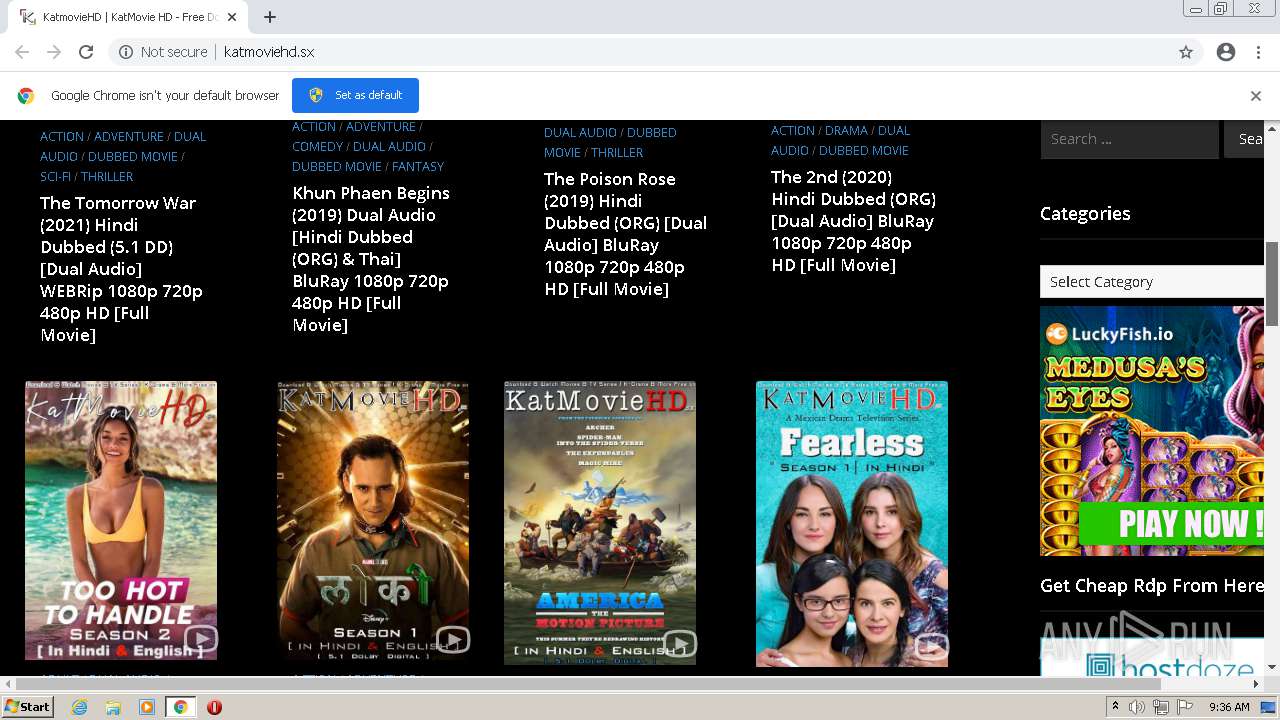Click the address bar URL katmoviehd.sx

click(x=269, y=52)
